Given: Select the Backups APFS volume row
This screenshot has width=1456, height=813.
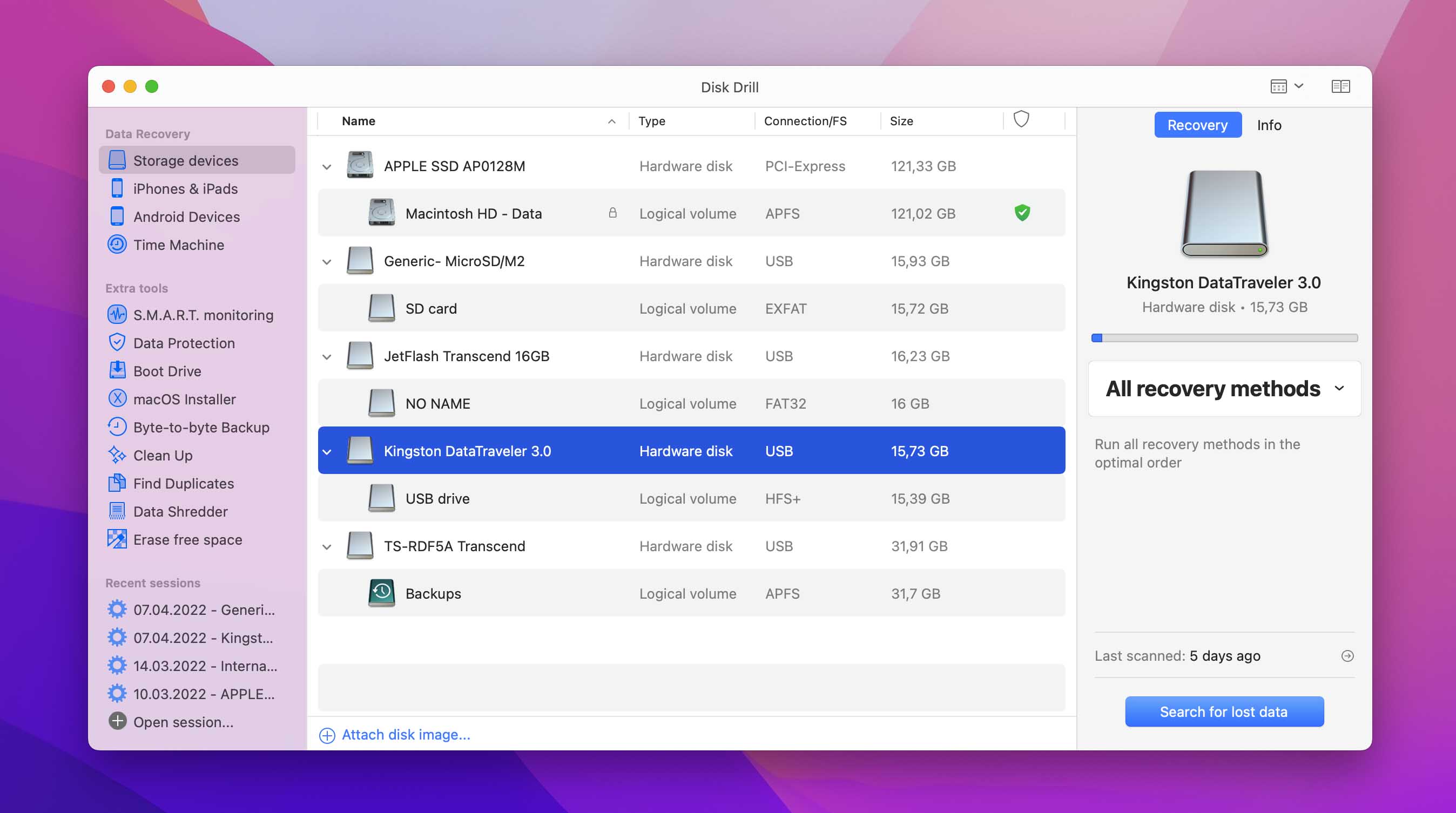Looking at the screenshot, I should pyautogui.click(x=691, y=593).
